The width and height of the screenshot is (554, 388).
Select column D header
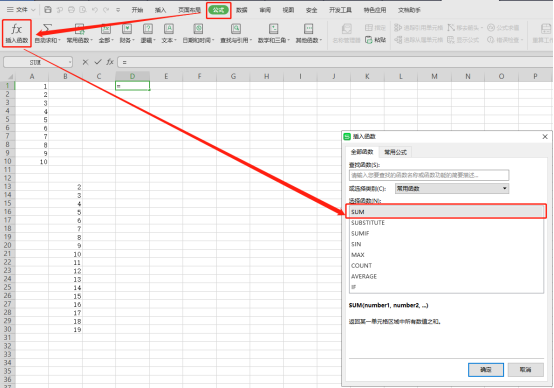coord(132,76)
